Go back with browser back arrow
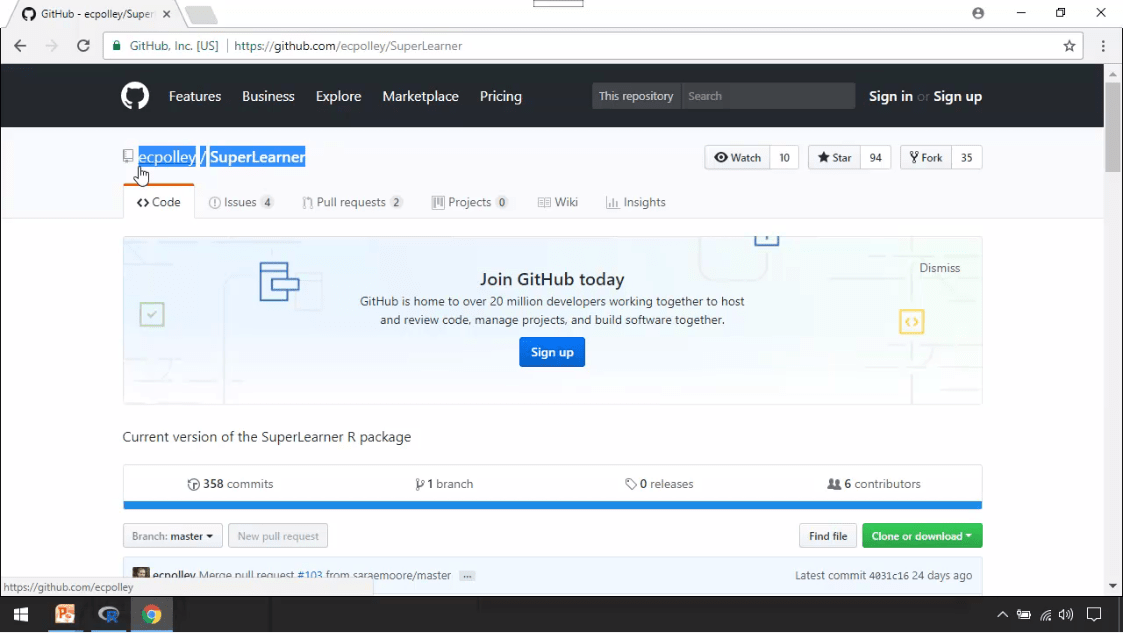The height and width of the screenshot is (633, 1123). [20, 46]
